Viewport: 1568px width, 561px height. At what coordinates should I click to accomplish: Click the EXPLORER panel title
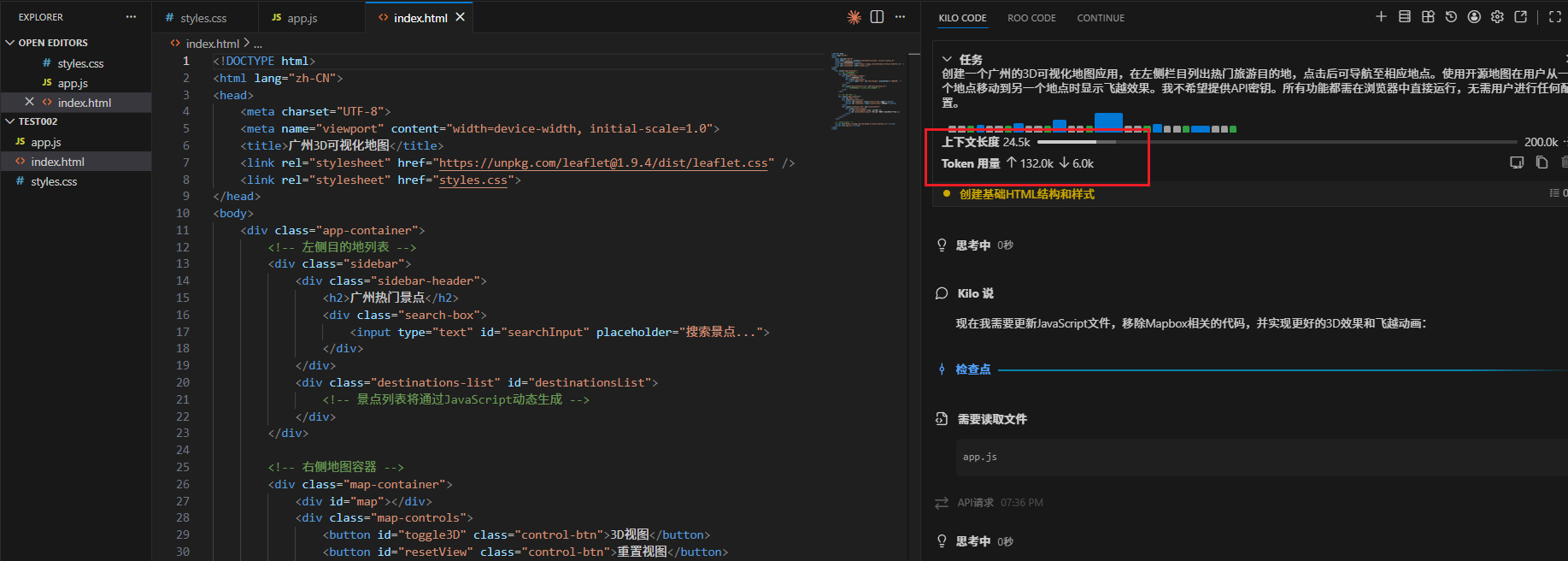tap(41, 17)
